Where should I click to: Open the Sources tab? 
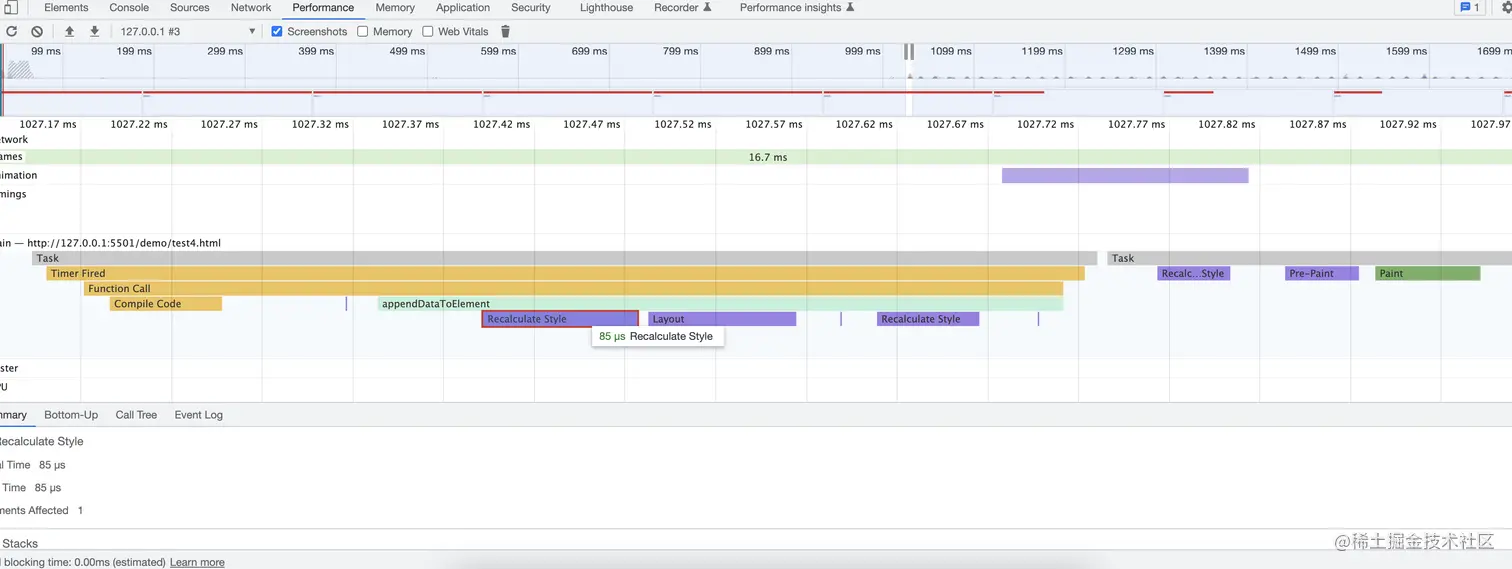coord(190,7)
